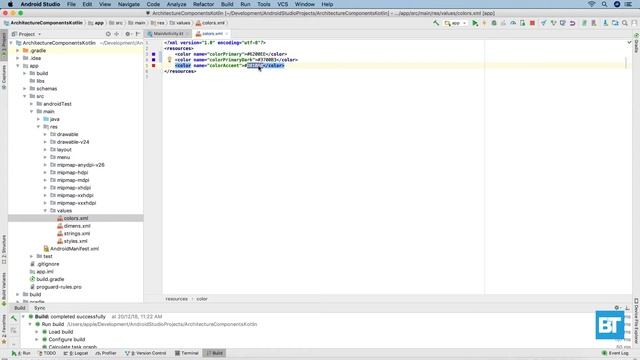640x360 pixels.
Task: Collapse the Run build node
Action: [x=30, y=324]
